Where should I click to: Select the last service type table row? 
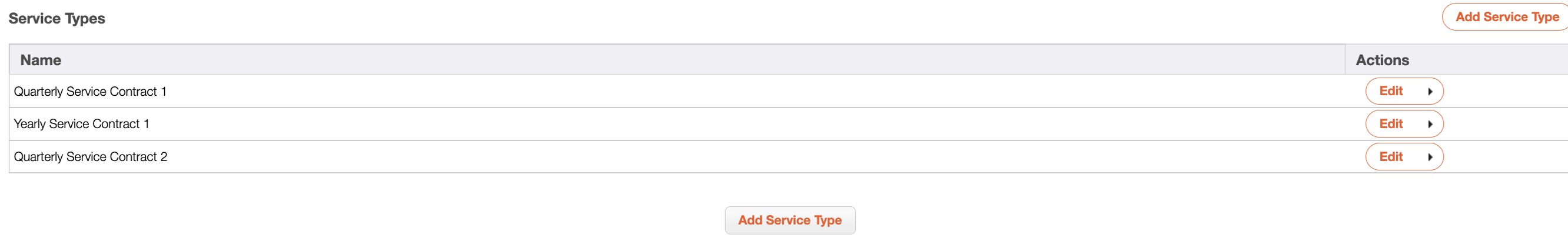coord(670,157)
